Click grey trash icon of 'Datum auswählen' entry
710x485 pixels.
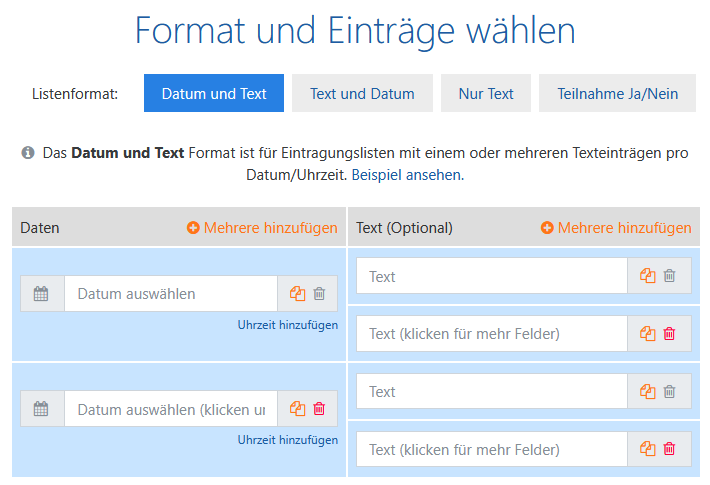(x=319, y=294)
